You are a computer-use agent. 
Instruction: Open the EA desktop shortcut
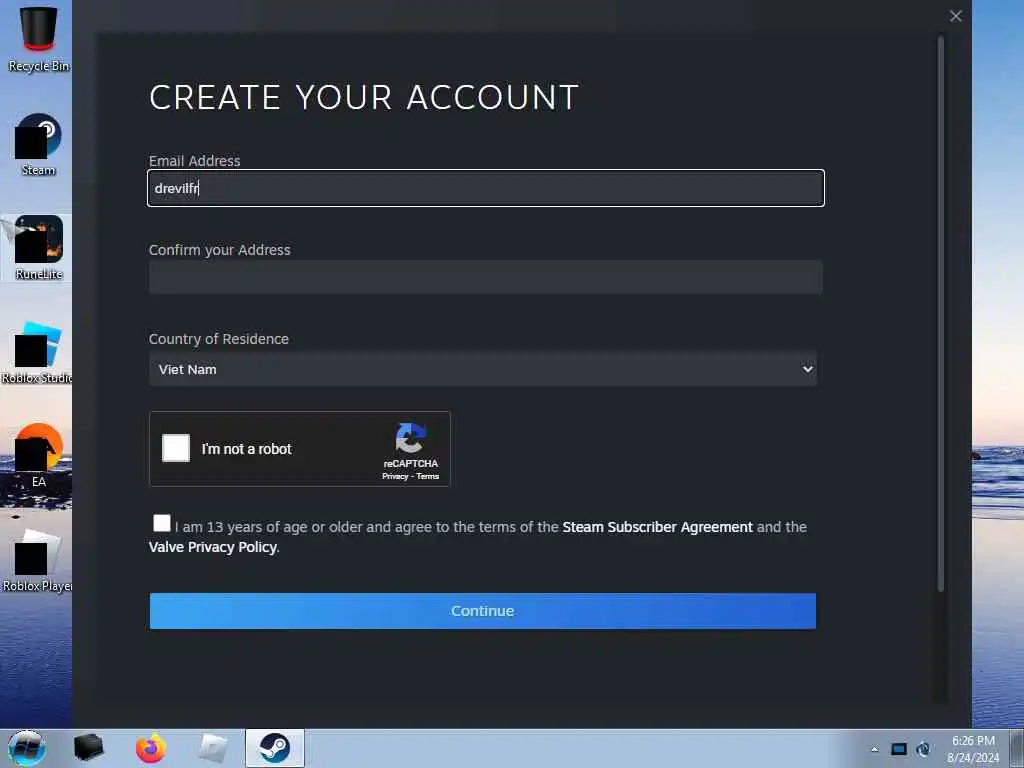[x=39, y=456]
